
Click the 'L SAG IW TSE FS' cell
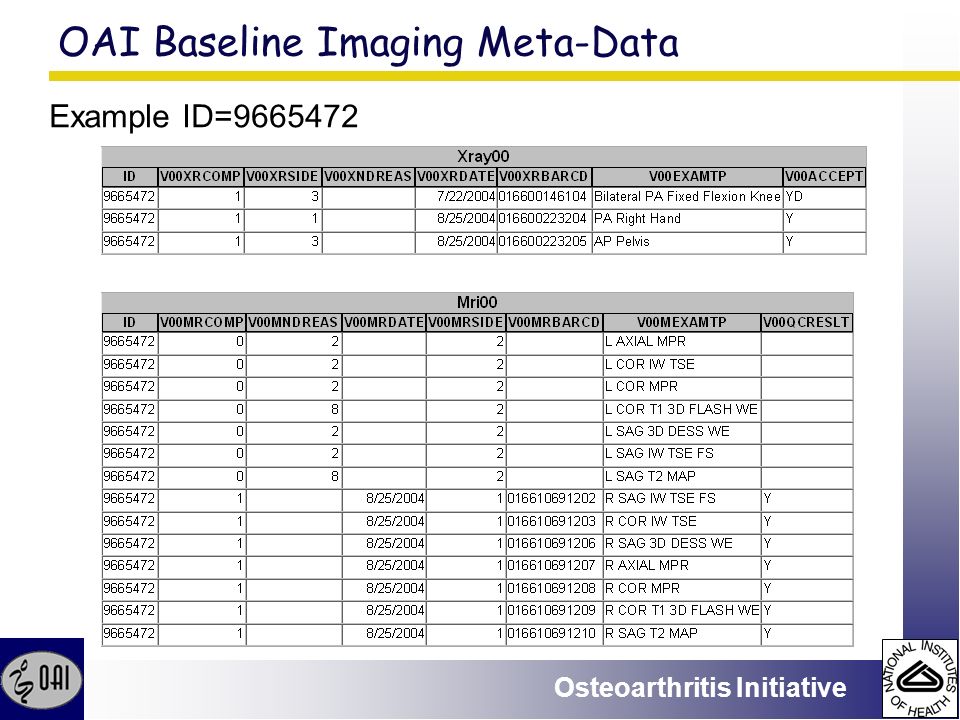coord(682,454)
